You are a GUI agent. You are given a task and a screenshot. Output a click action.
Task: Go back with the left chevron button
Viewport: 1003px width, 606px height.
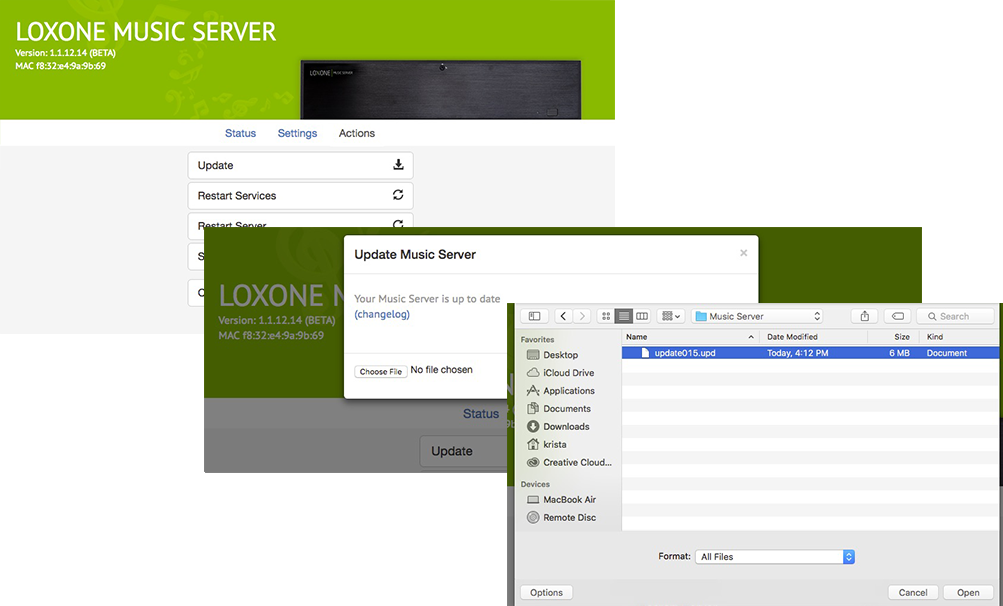tap(564, 316)
